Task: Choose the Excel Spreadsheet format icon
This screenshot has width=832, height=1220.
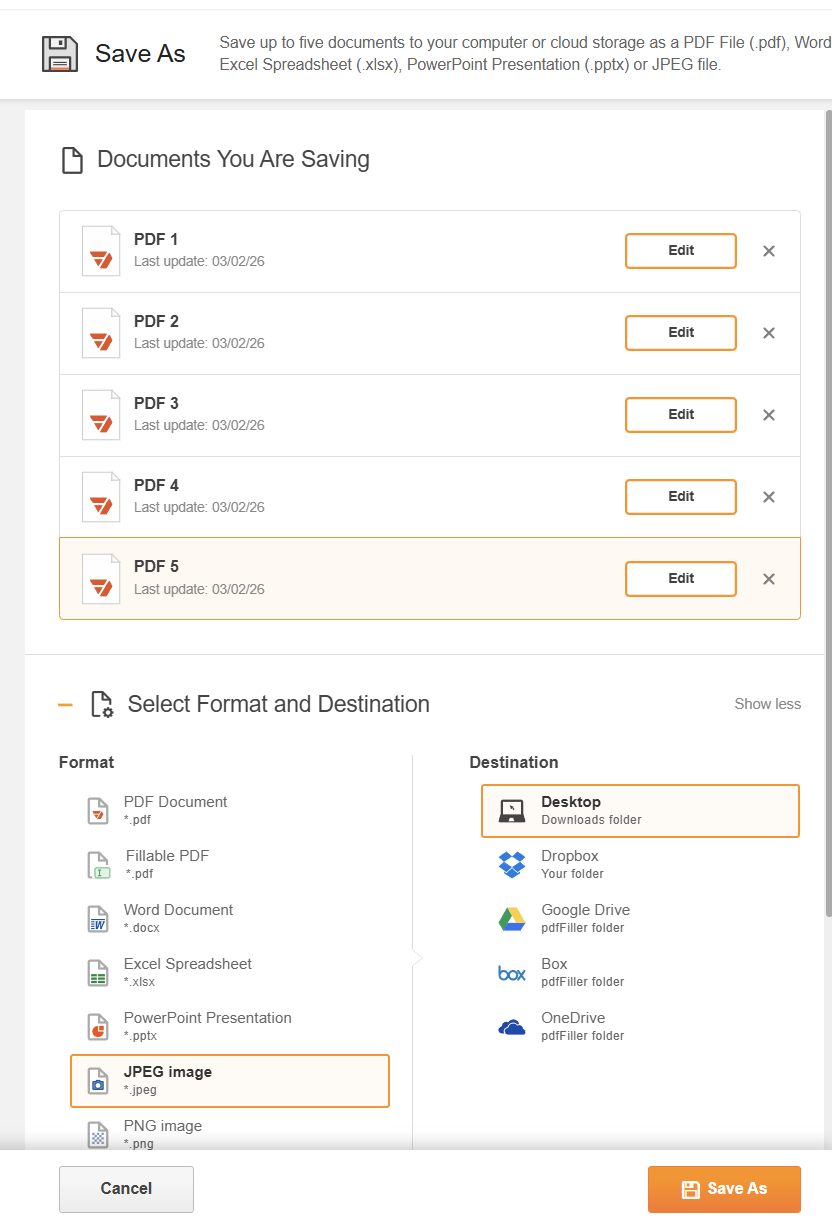Action: pos(97,972)
